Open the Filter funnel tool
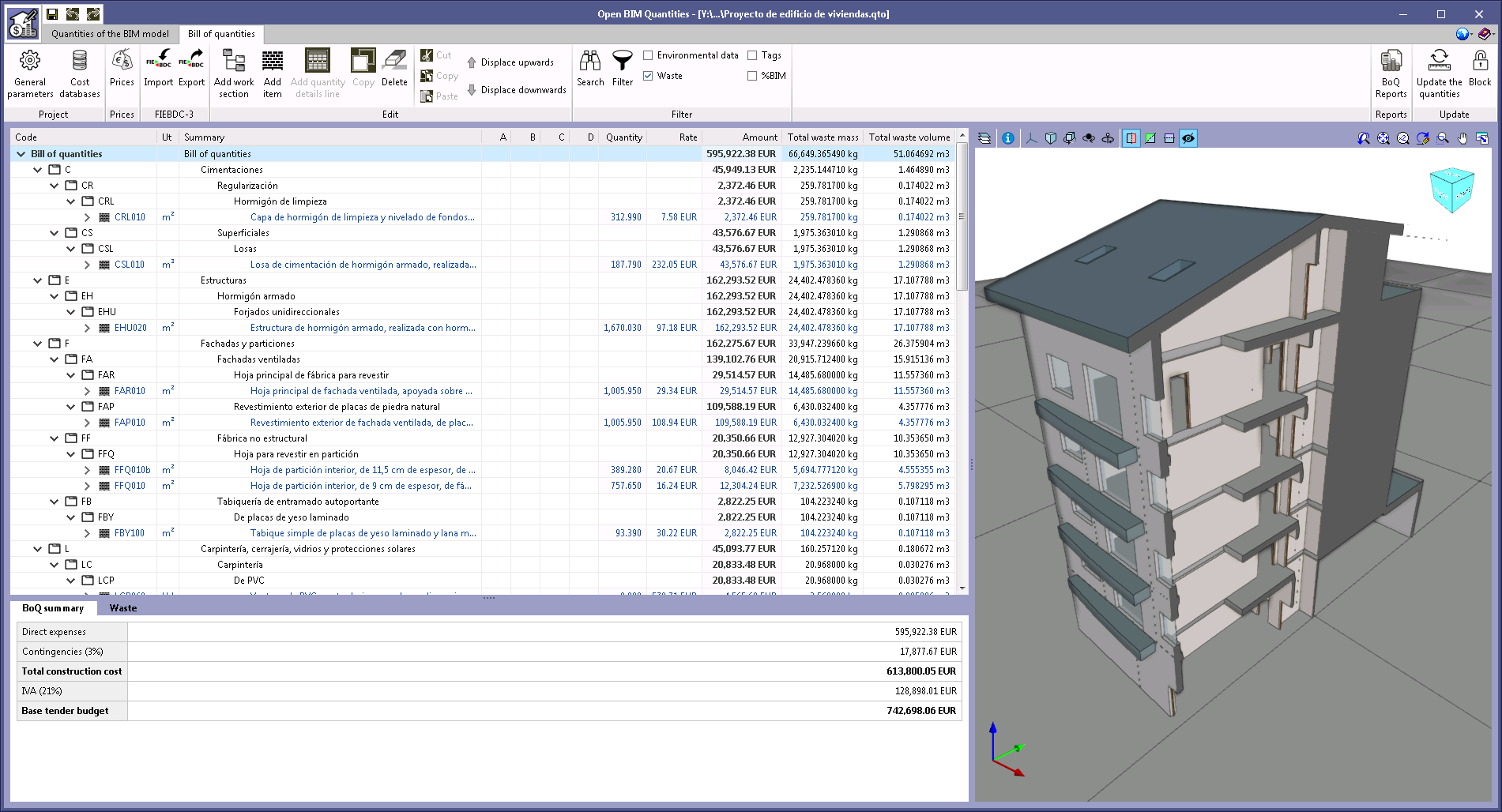1502x812 pixels. (623, 69)
